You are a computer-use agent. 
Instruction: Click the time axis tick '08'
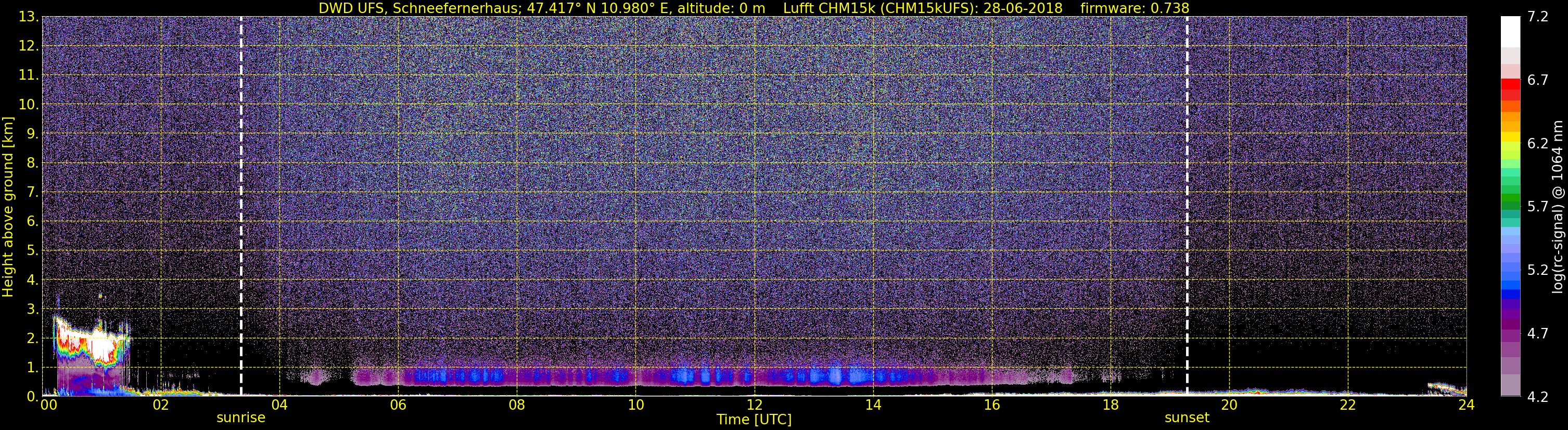click(517, 405)
